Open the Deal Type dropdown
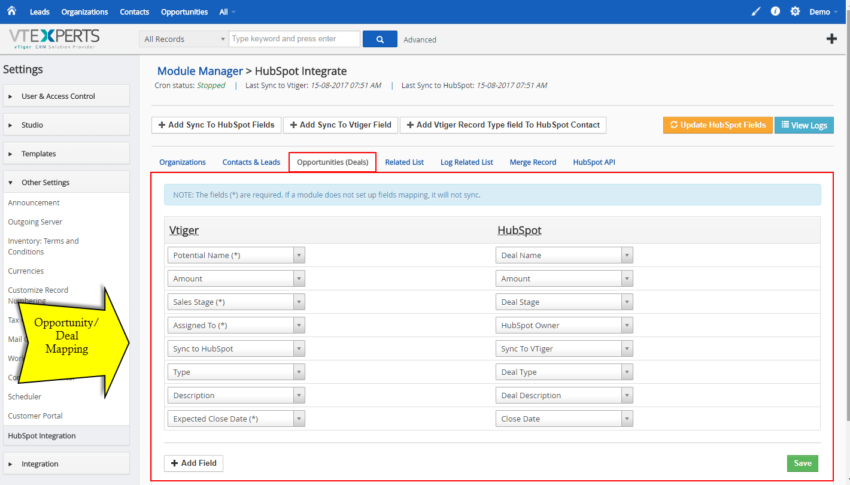This screenshot has height=485, width=850. (x=564, y=372)
